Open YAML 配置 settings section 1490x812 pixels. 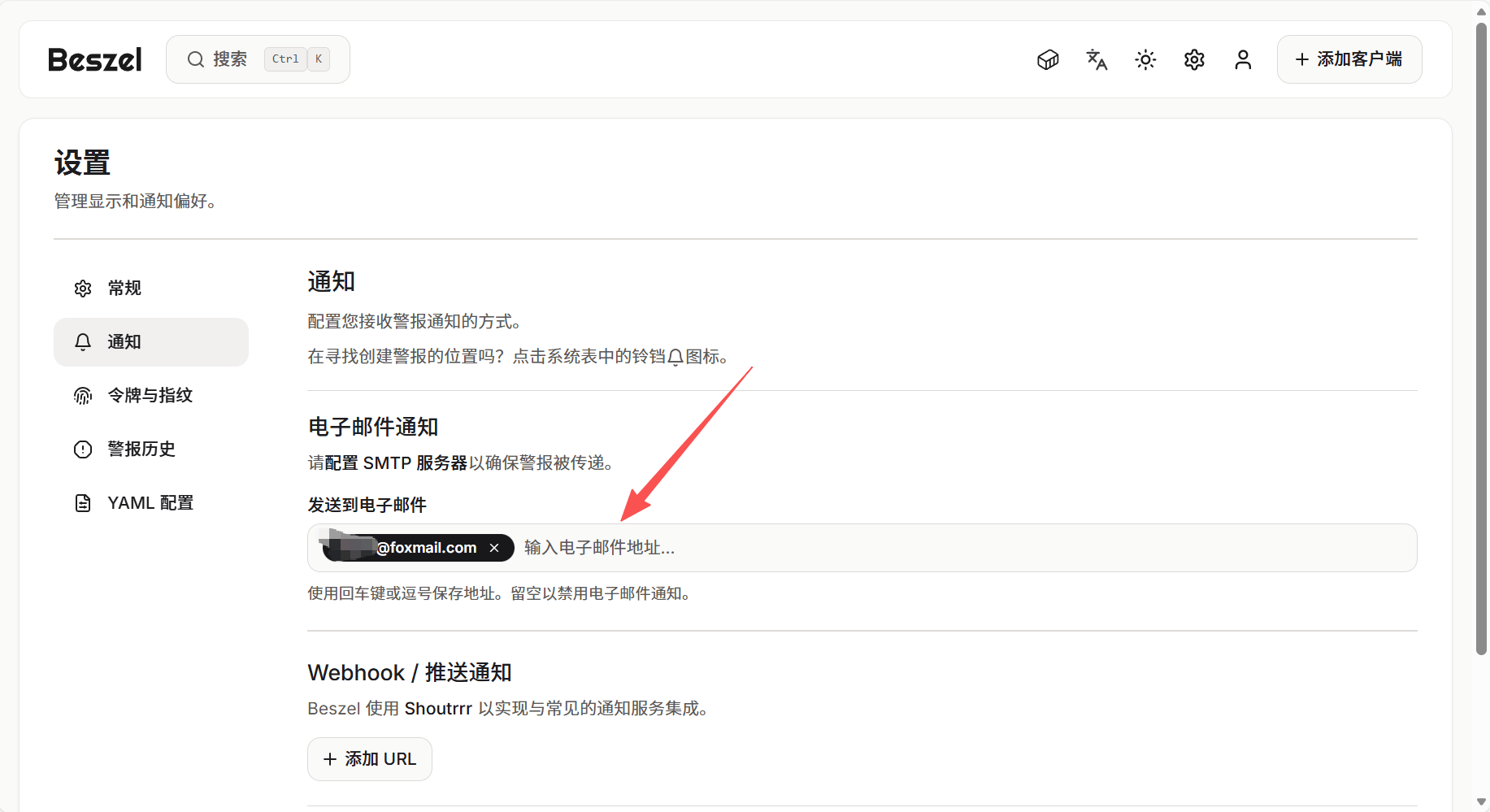[150, 503]
